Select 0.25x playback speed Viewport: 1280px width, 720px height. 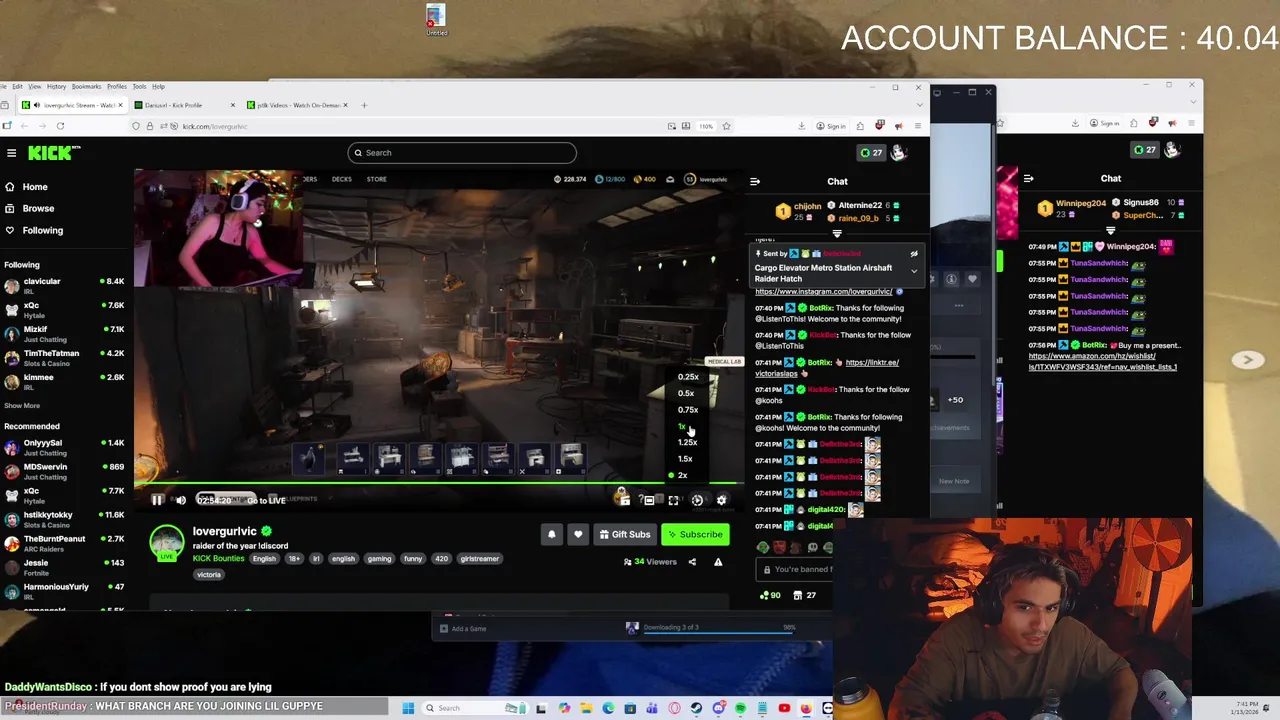pos(688,377)
